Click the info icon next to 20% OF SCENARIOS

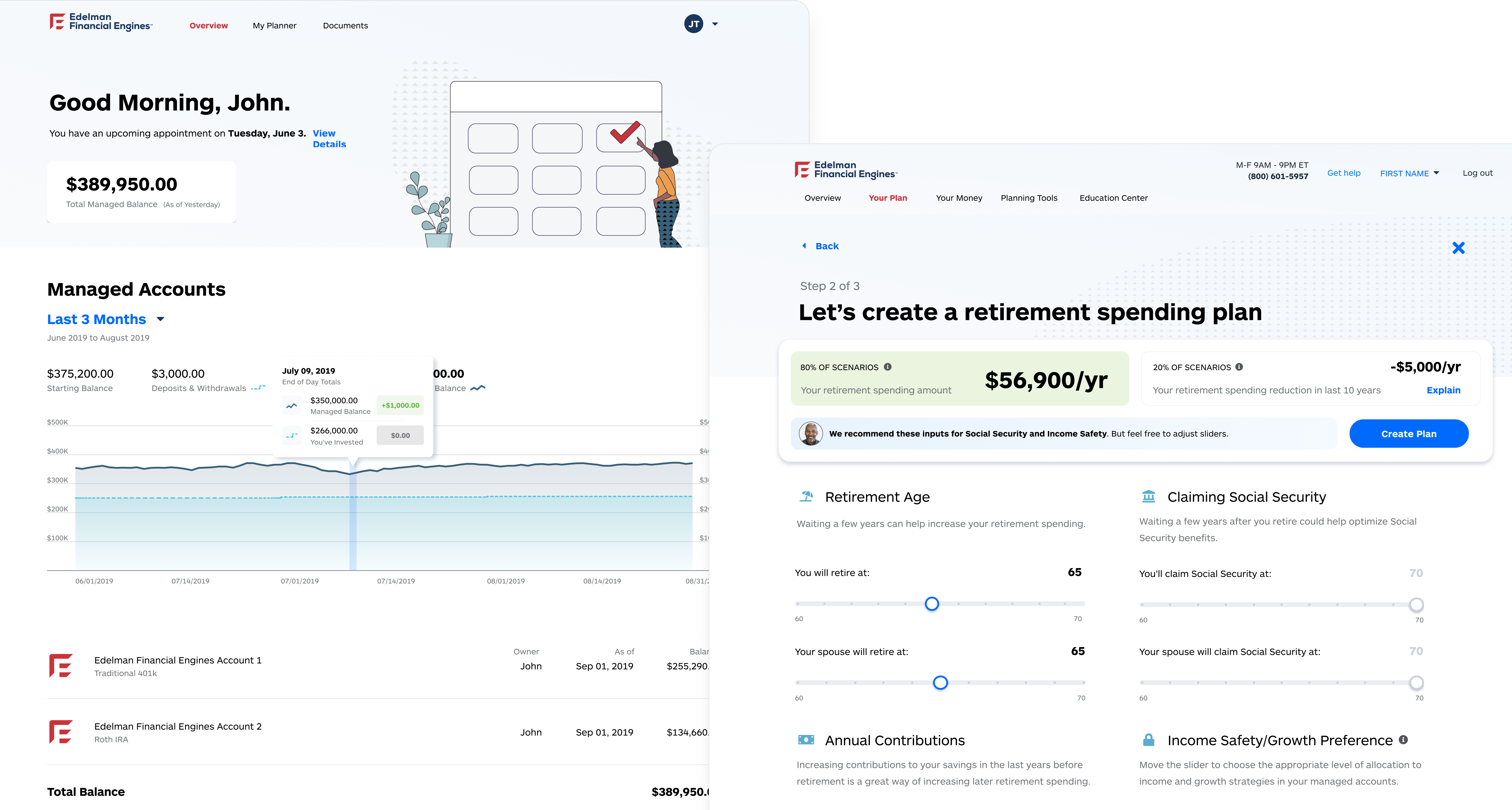coord(1239,367)
